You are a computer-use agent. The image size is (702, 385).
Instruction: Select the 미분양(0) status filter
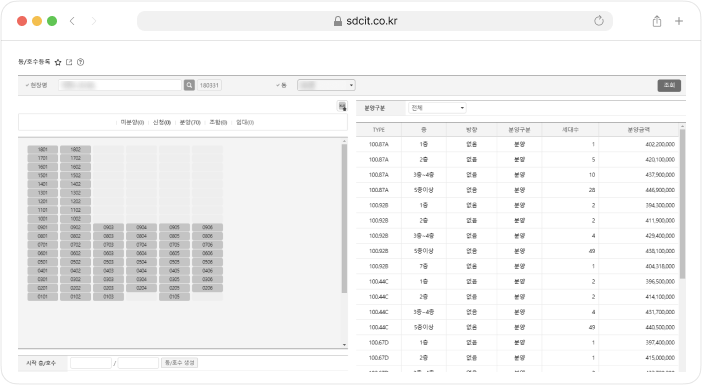coord(132,122)
